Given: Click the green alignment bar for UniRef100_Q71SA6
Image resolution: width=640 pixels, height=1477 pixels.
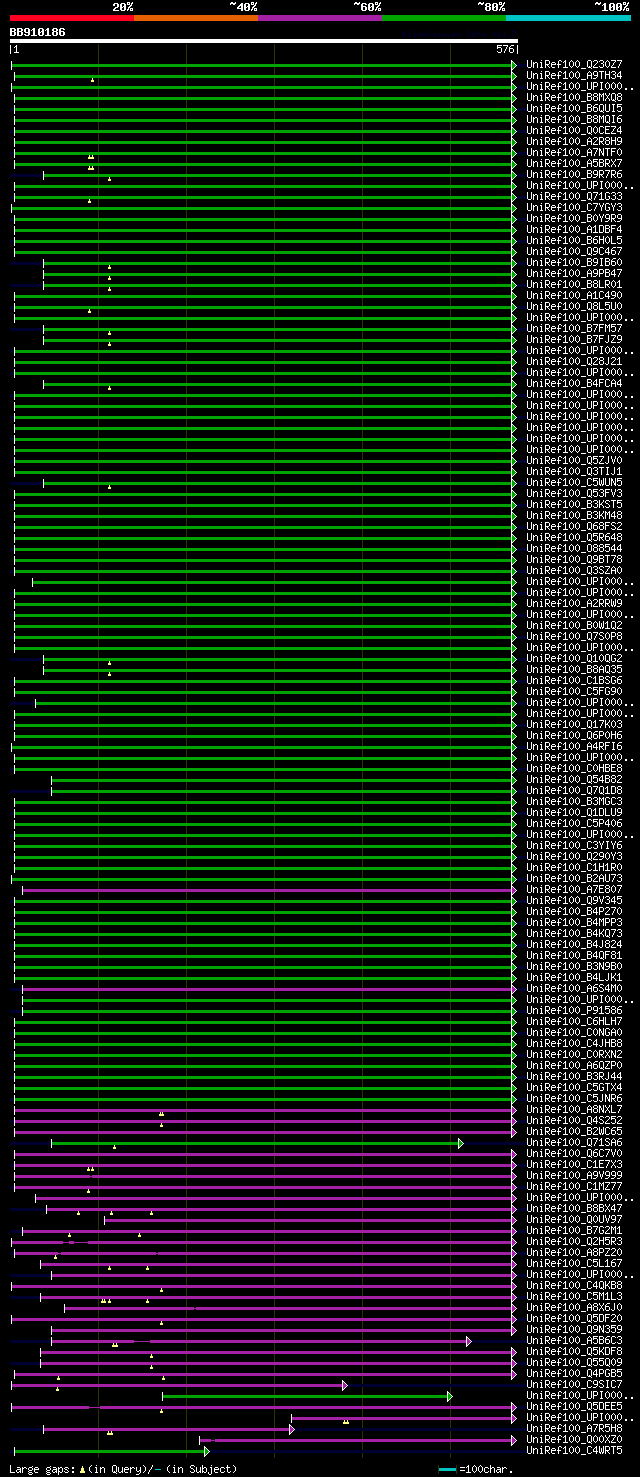Looking at the screenshot, I should click(255, 1142).
